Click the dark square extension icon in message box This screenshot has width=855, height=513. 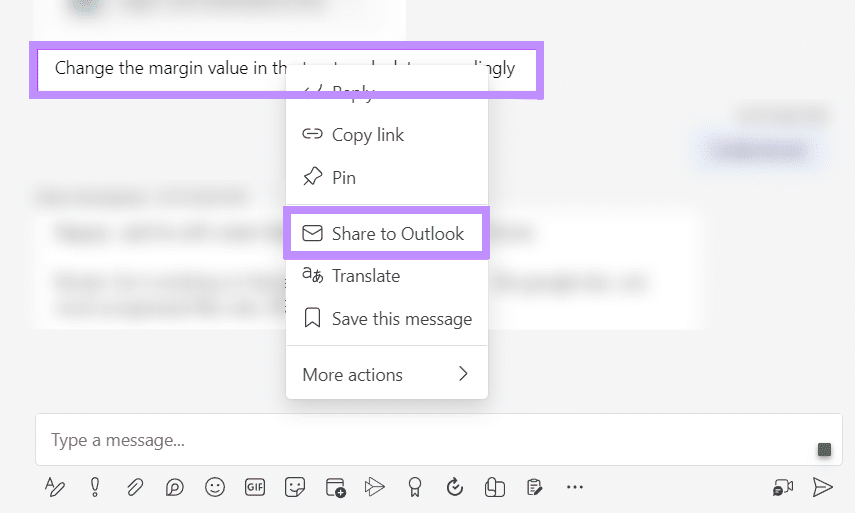824,450
